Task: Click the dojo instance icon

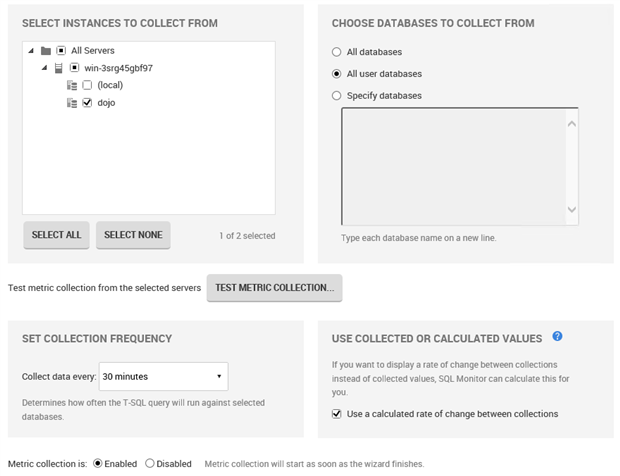Action: pos(72,102)
